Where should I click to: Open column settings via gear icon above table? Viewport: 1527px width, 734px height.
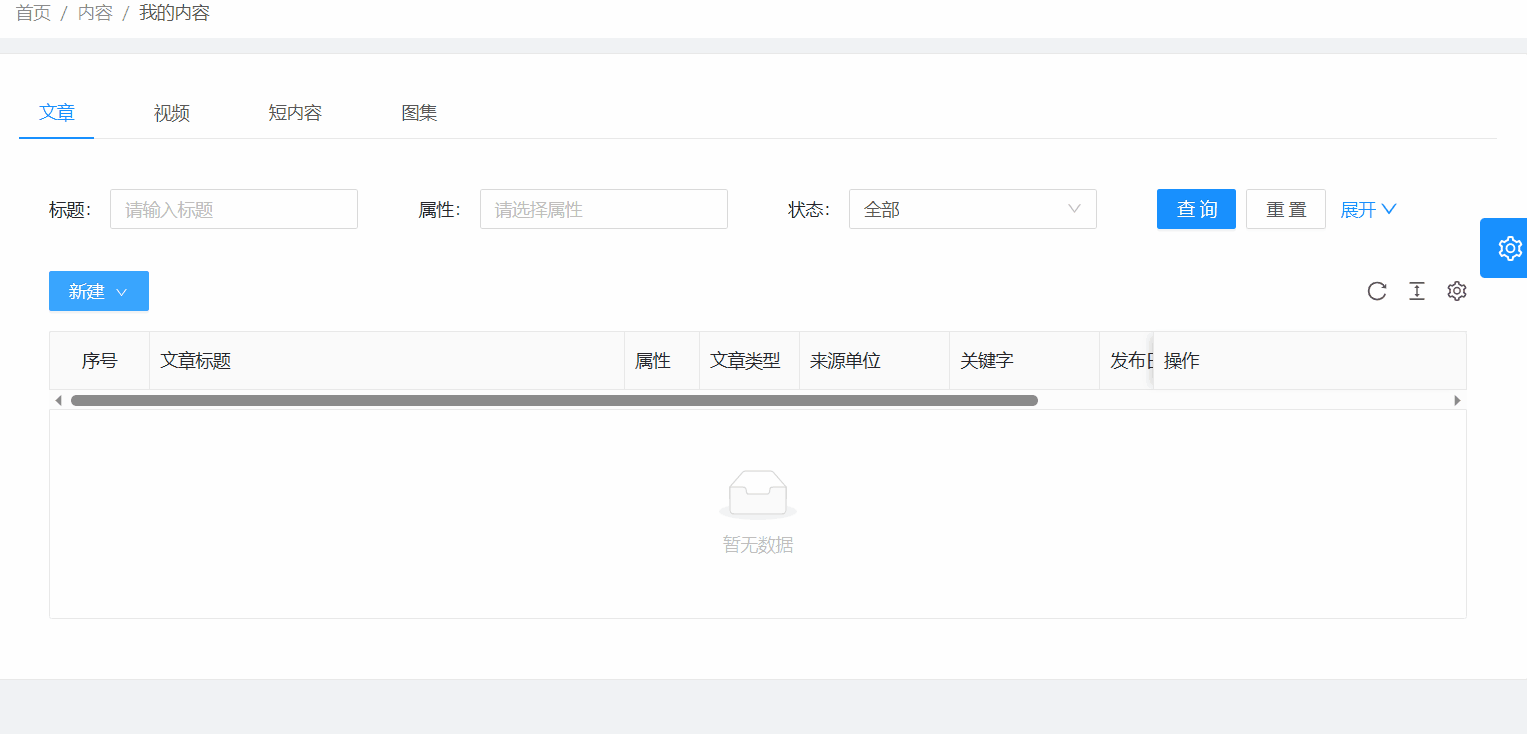(1456, 291)
